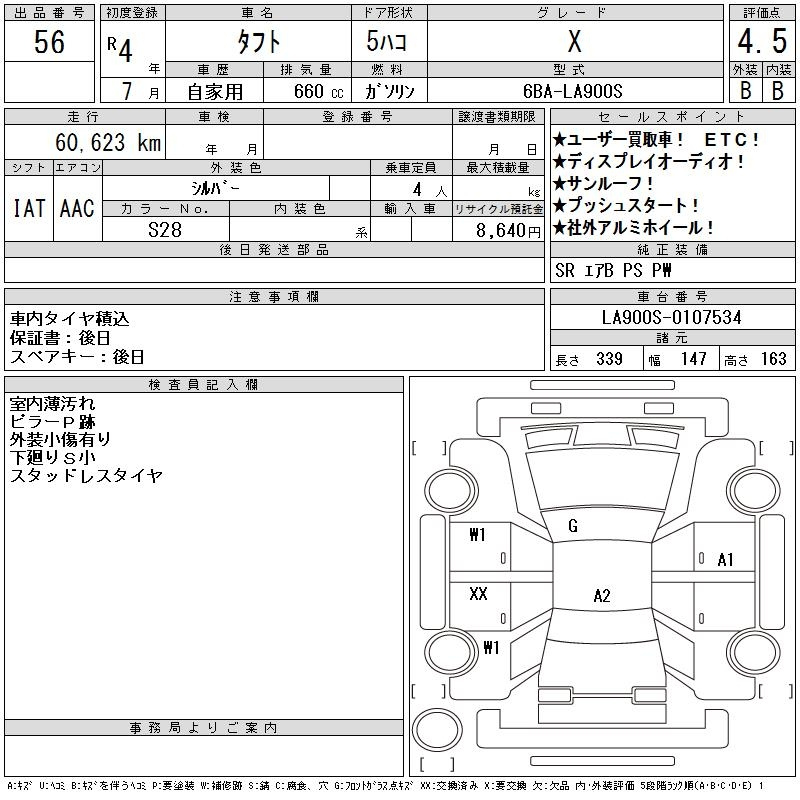Select the リサイクル預託金 header
This screenshot has height=800, width=800.
tap(498, 209)
